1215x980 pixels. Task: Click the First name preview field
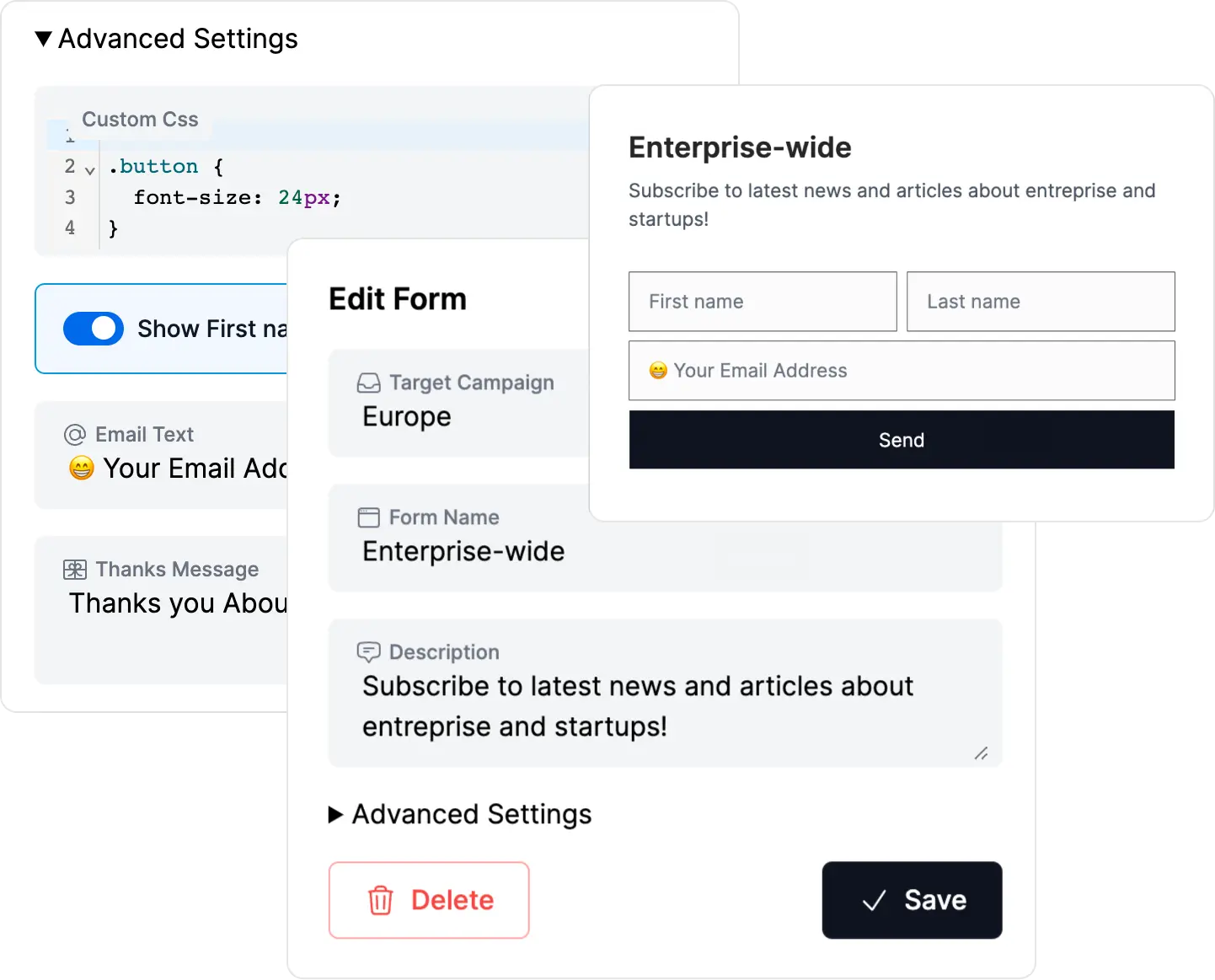point(763,302)
